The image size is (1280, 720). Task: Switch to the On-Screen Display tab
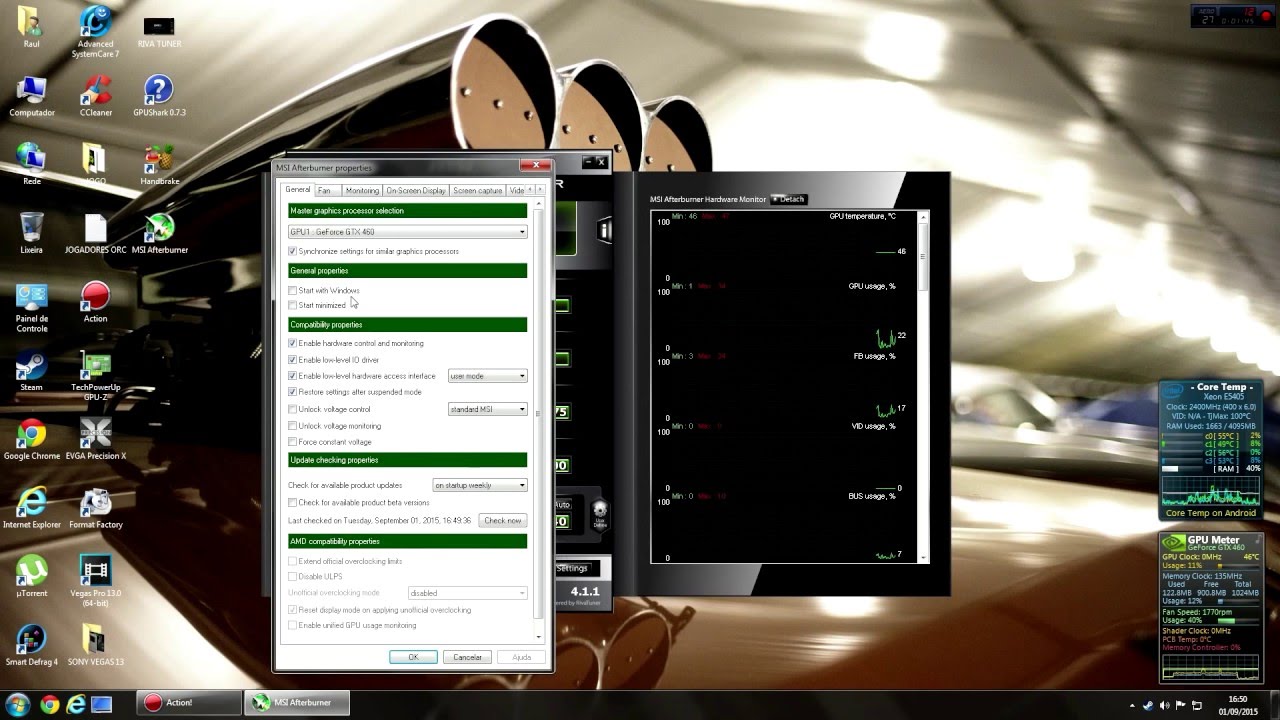click(416, 190)
